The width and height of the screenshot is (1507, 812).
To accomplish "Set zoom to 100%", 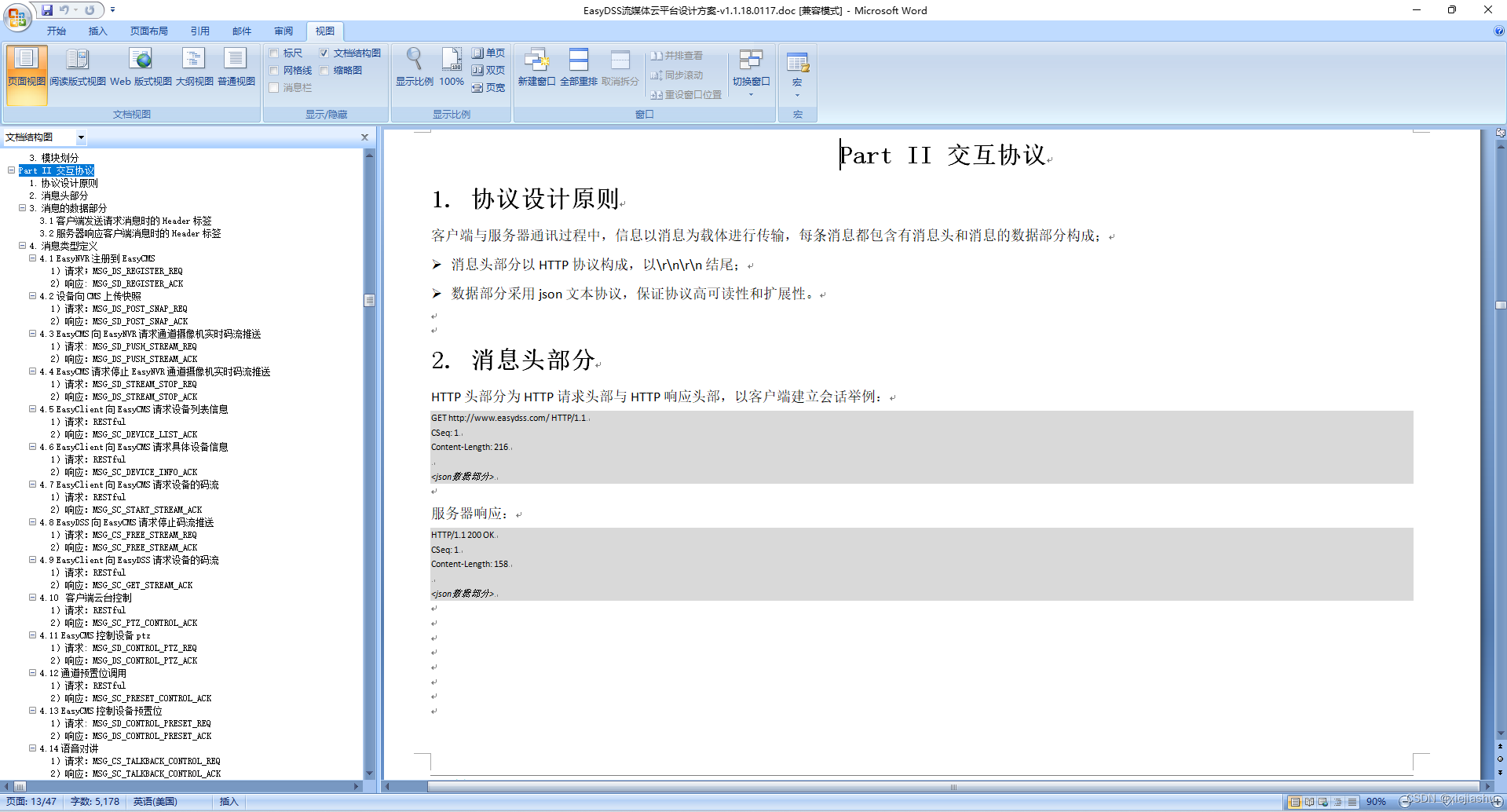I will click(x=452, y=67).
